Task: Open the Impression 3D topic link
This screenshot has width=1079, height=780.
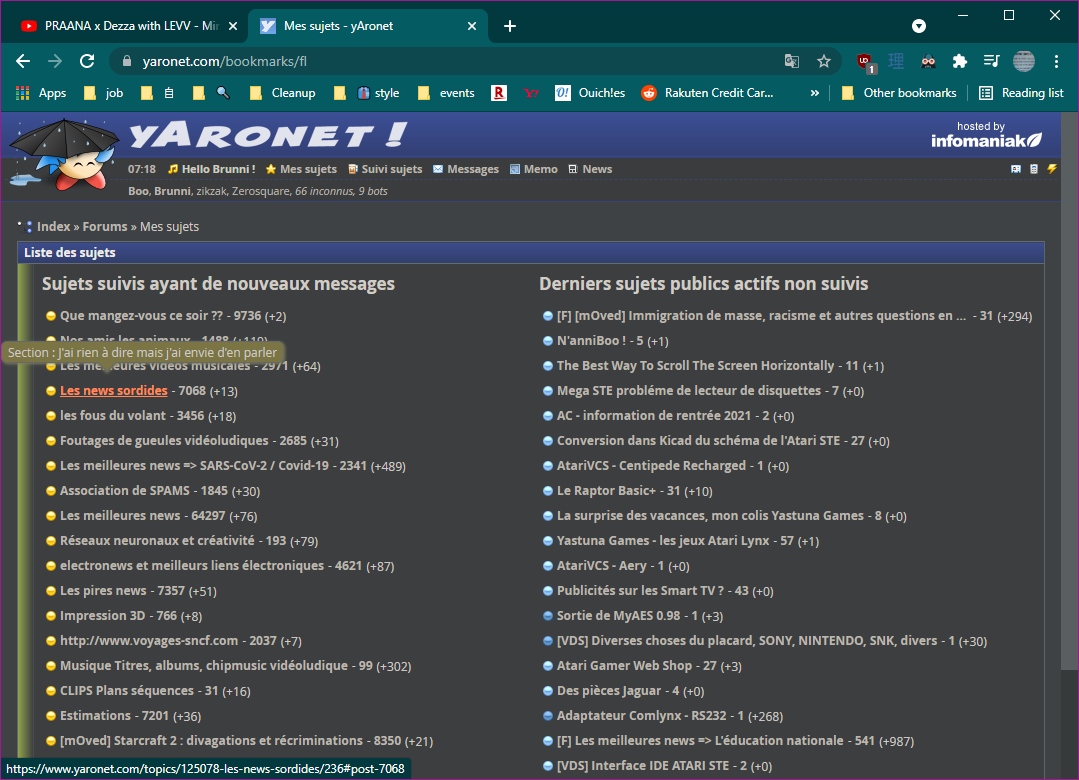Action: (x=103, y=616)
